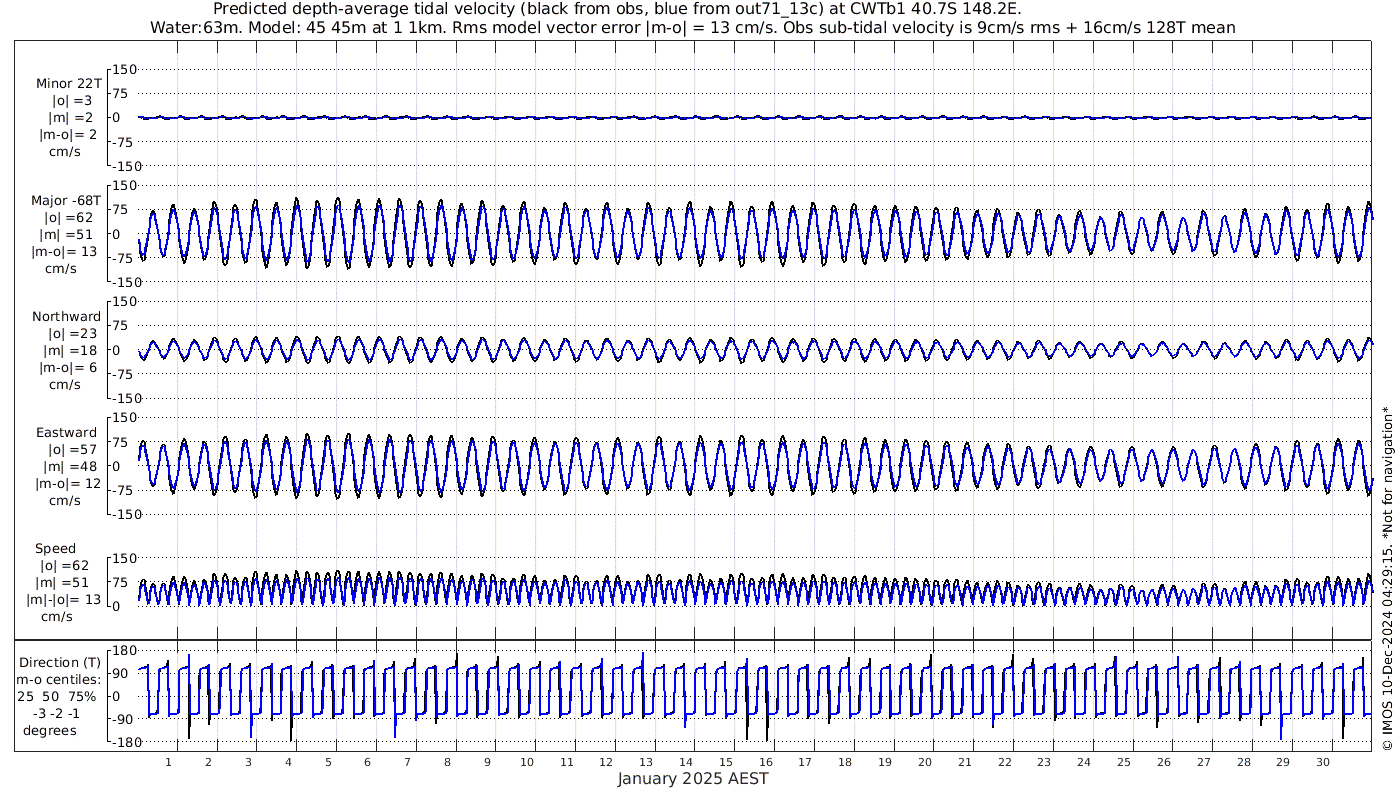
Task: Click '|m|-|o|= 13' in the Speed label
Action: [64, 599]
